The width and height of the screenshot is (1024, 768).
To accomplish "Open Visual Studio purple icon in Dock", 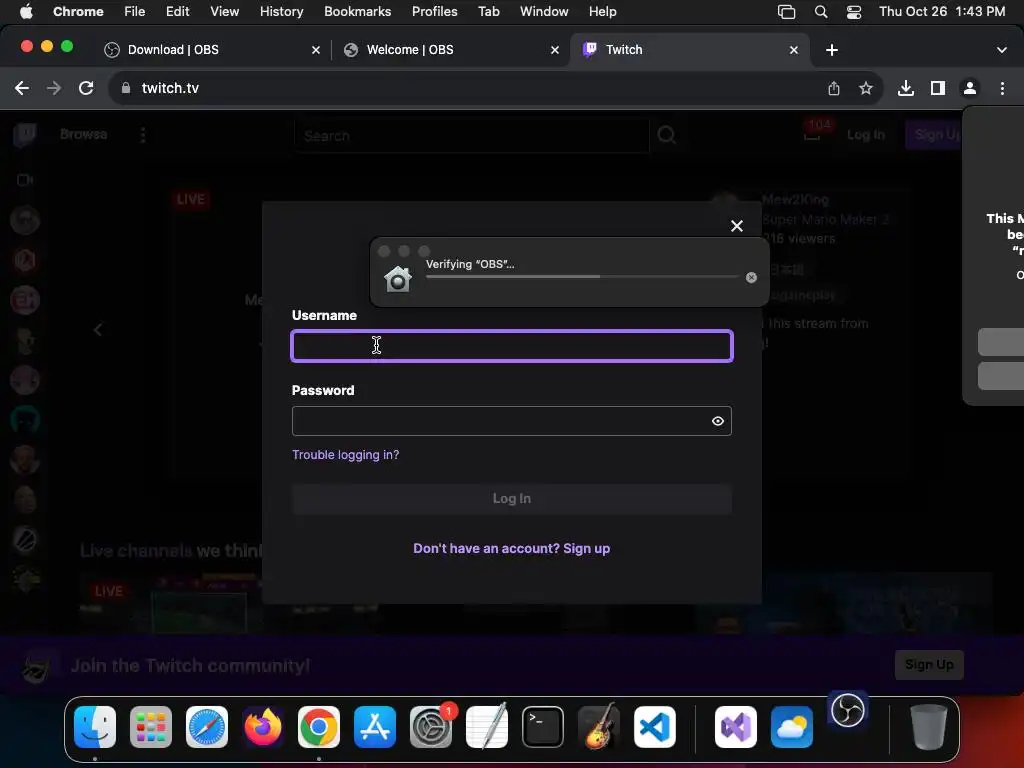I will pos(736,727).
